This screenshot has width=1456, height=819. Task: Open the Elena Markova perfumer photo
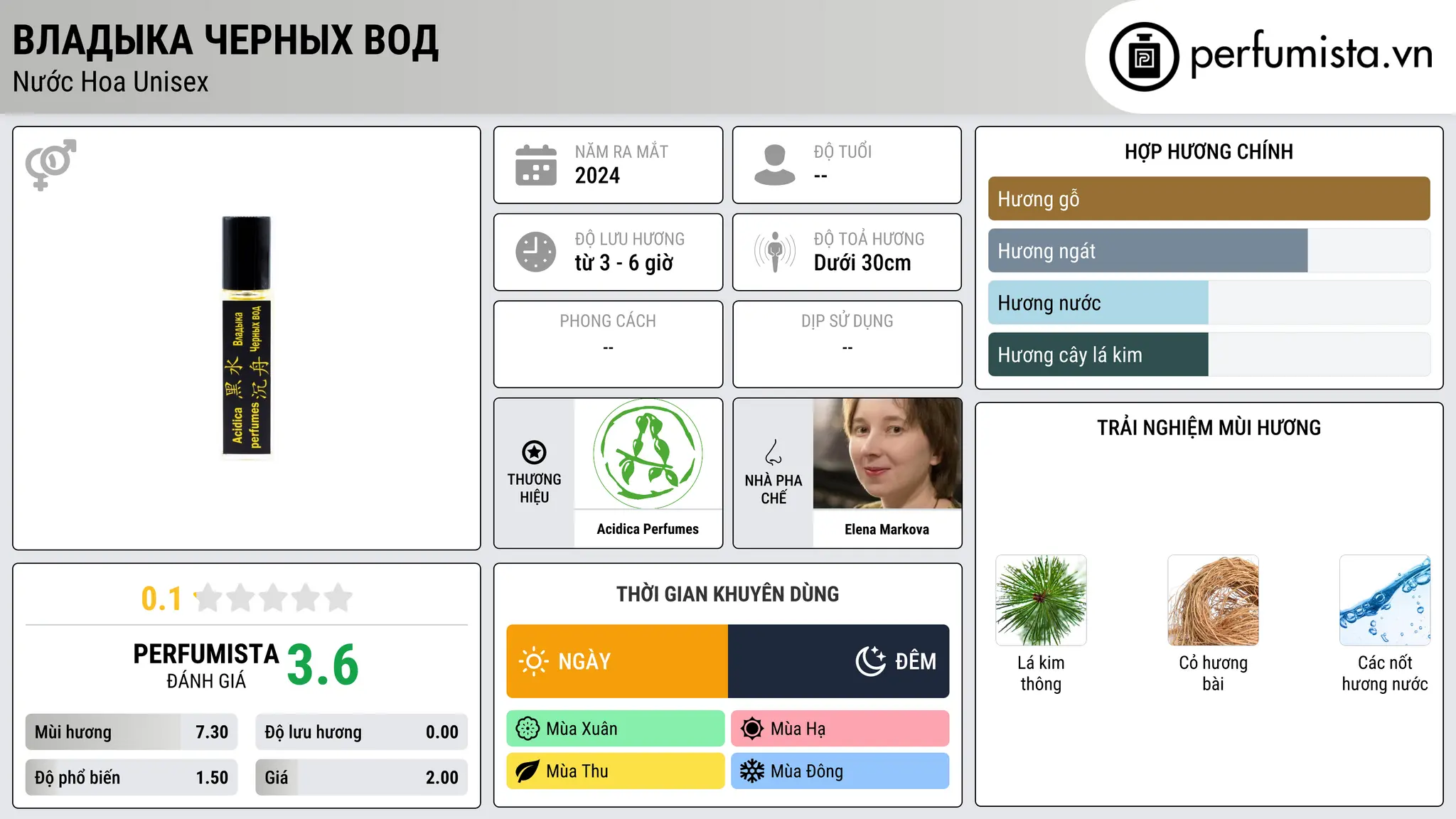[887, 454]
